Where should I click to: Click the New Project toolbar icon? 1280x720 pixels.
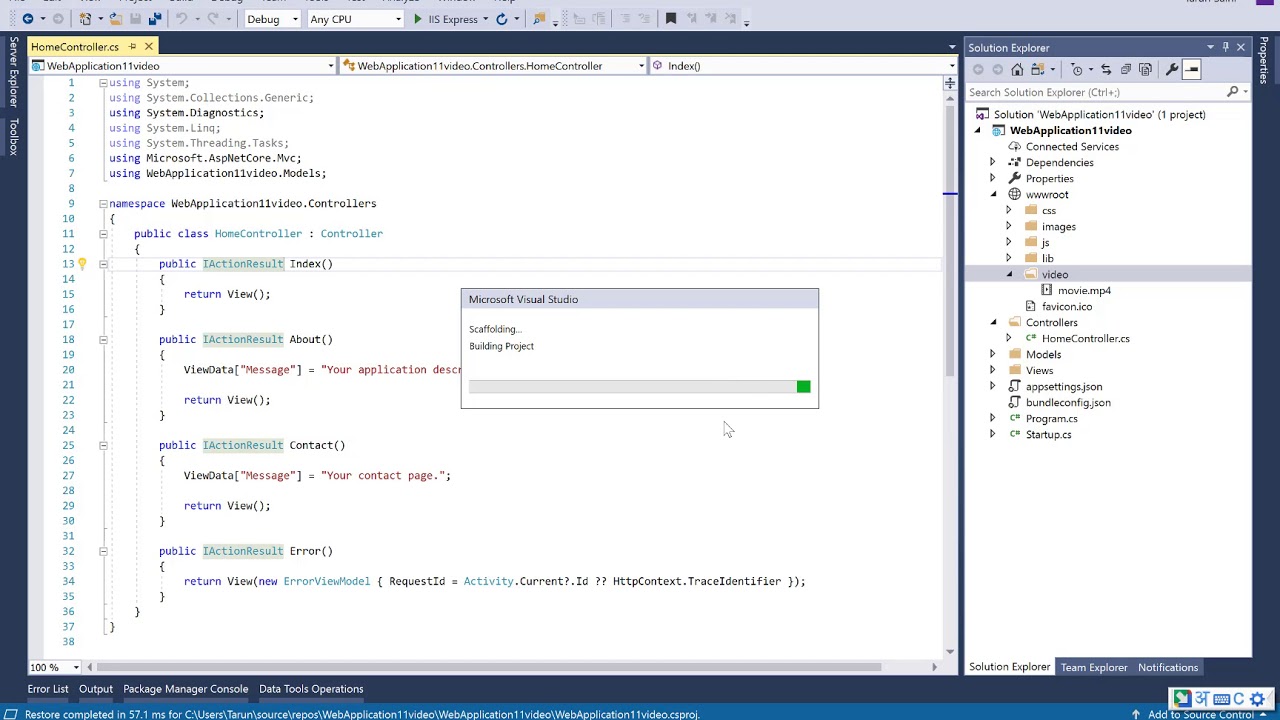pyautogui.click(x=87, y=19)
